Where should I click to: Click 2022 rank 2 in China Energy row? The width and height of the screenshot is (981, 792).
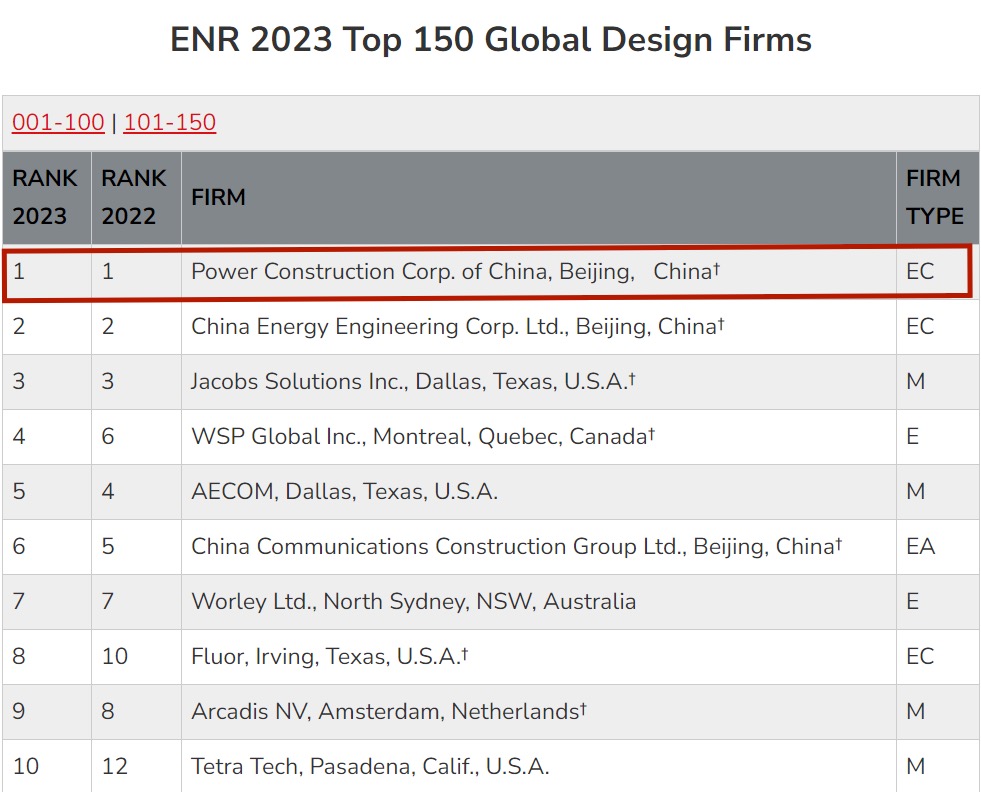pyautogui.click(x=108, y=327)
